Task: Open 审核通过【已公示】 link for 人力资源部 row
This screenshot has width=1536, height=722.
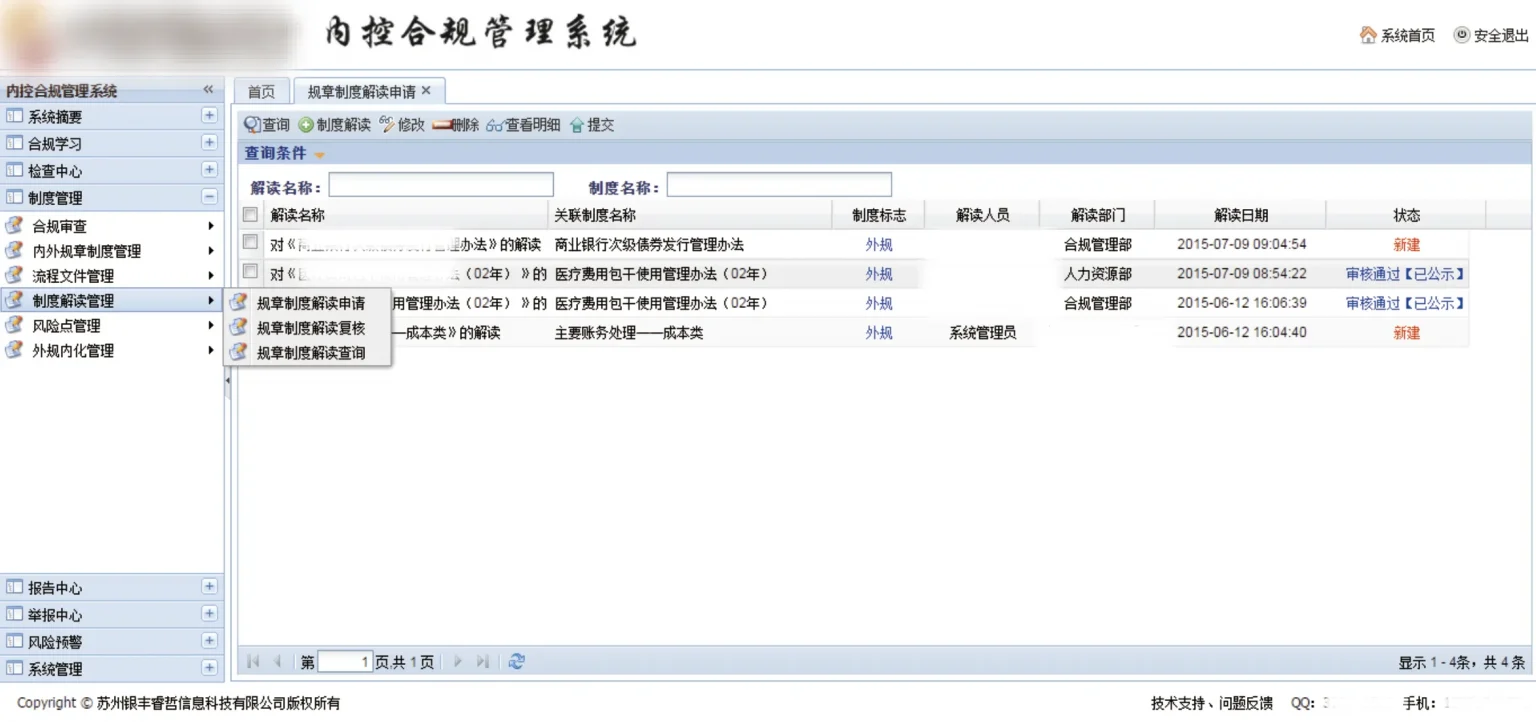Action: (1405, 273)
